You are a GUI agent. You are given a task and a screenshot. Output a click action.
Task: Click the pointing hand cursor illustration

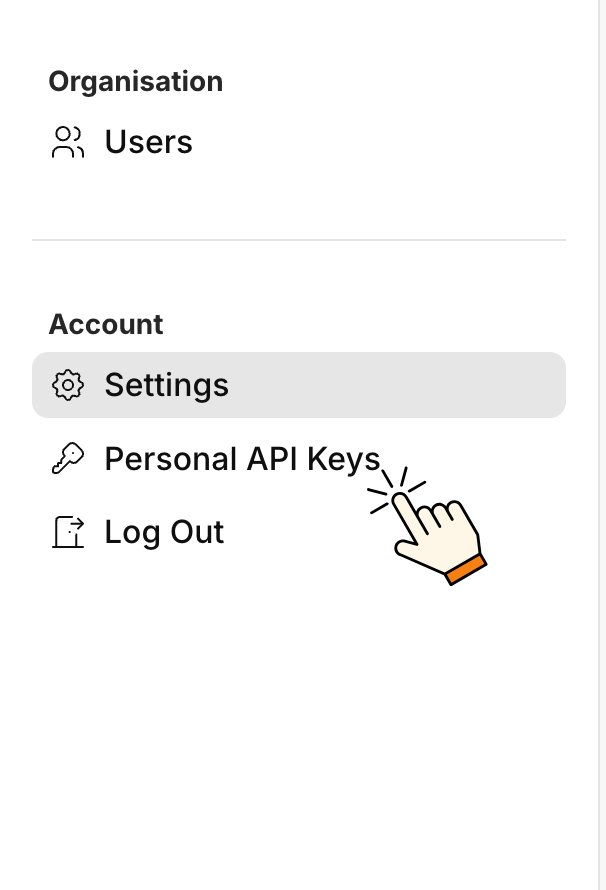click(428, 526)
